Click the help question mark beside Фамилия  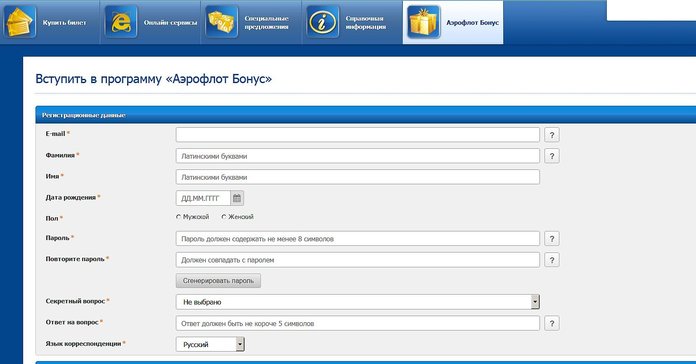pos(552,156)
